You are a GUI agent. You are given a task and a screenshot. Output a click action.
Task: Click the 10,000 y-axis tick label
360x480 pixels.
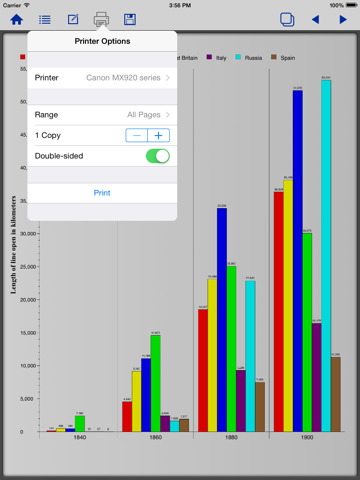28,366
